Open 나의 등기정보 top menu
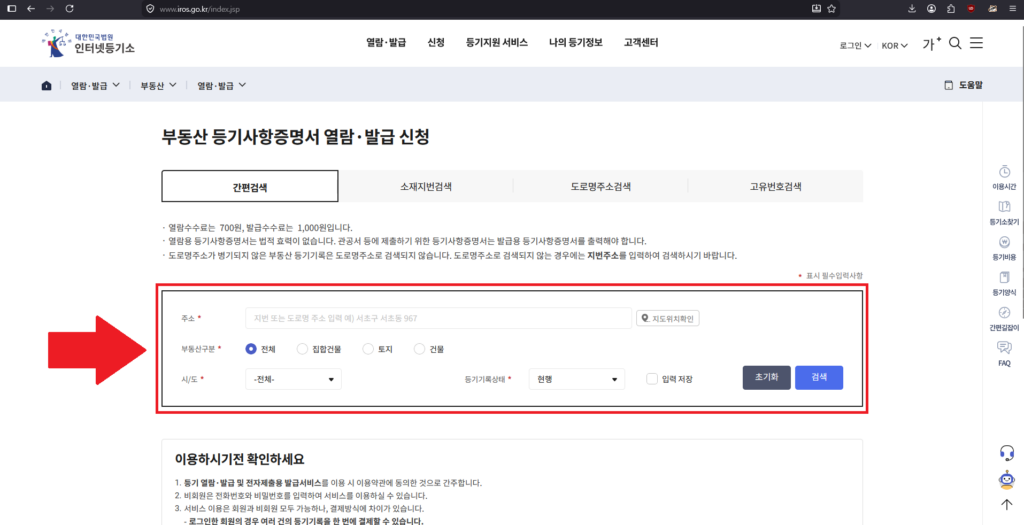The width and height of the screenshot is (1024, 525). click(x=575, y=42)
